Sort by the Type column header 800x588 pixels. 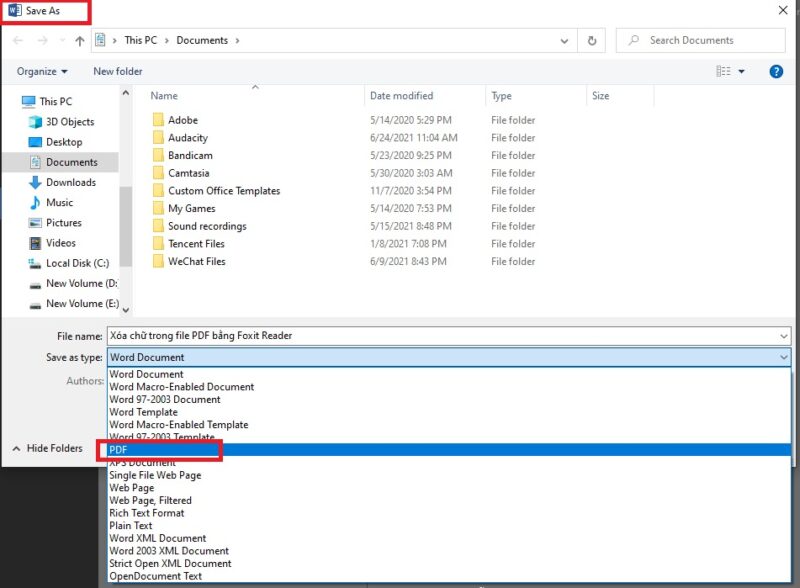click(x=501, y=96)
